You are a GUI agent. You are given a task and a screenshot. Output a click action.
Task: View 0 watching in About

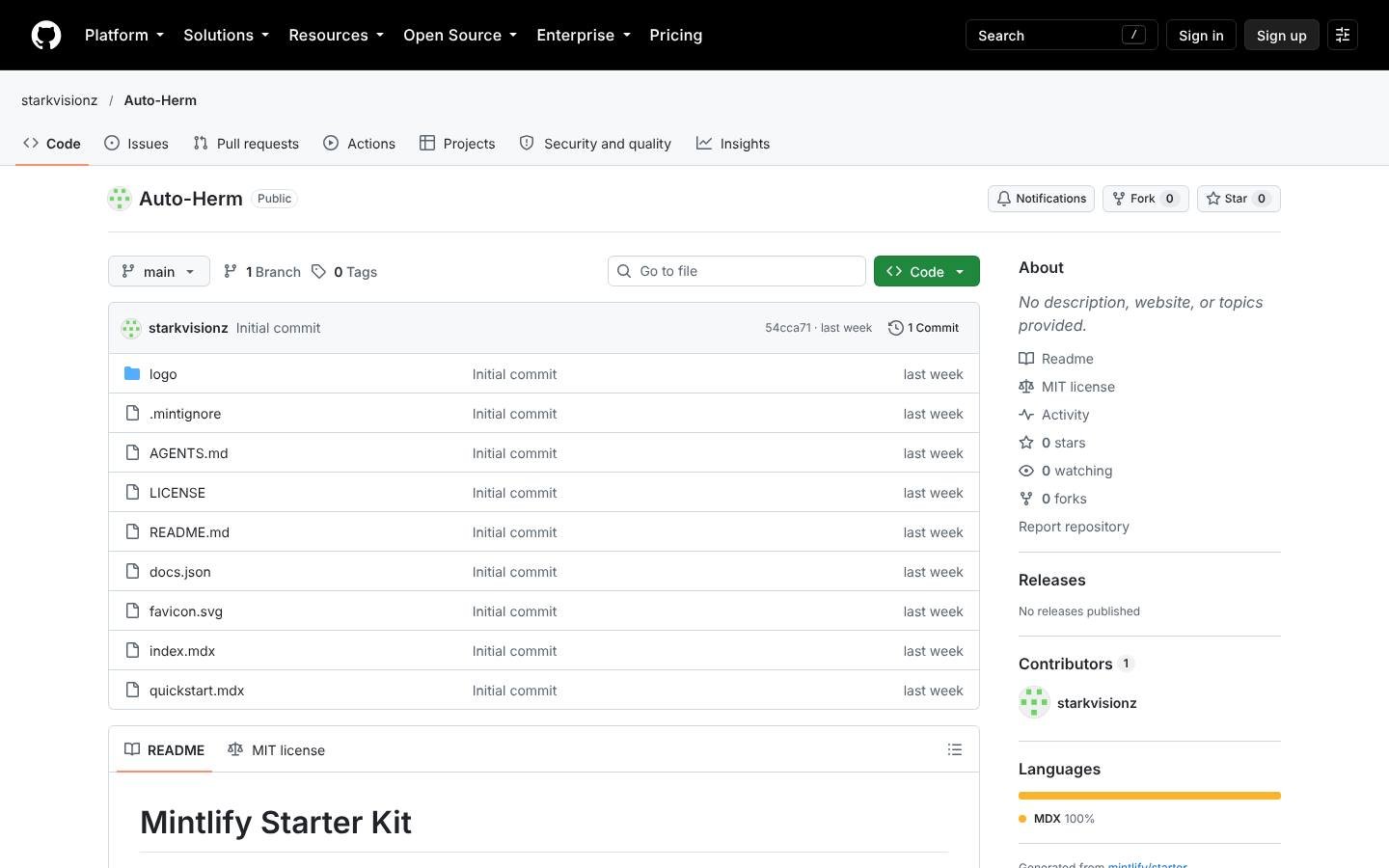coord(1066,471)
